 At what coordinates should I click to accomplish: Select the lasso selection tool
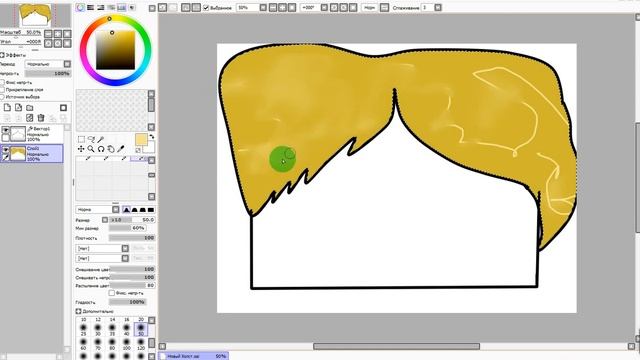(91, 140)
